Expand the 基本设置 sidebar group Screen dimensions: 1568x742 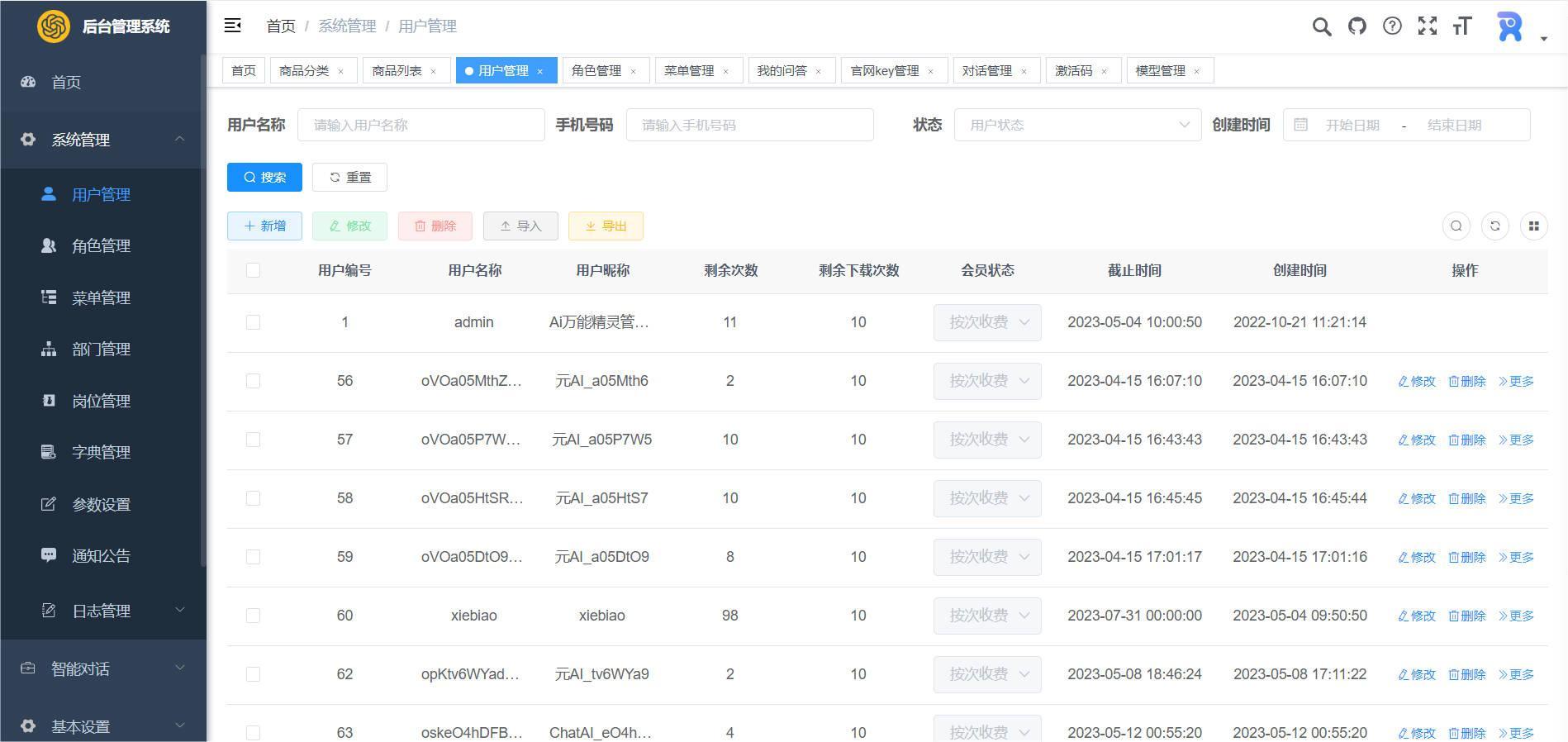pos(103,726)
